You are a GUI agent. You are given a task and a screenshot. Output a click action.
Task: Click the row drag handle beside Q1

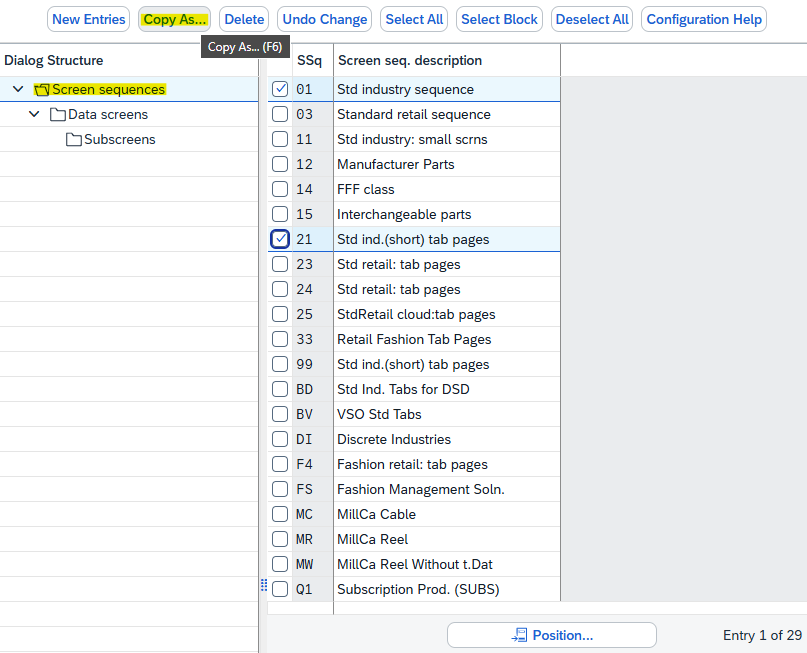tap(264, 585)
